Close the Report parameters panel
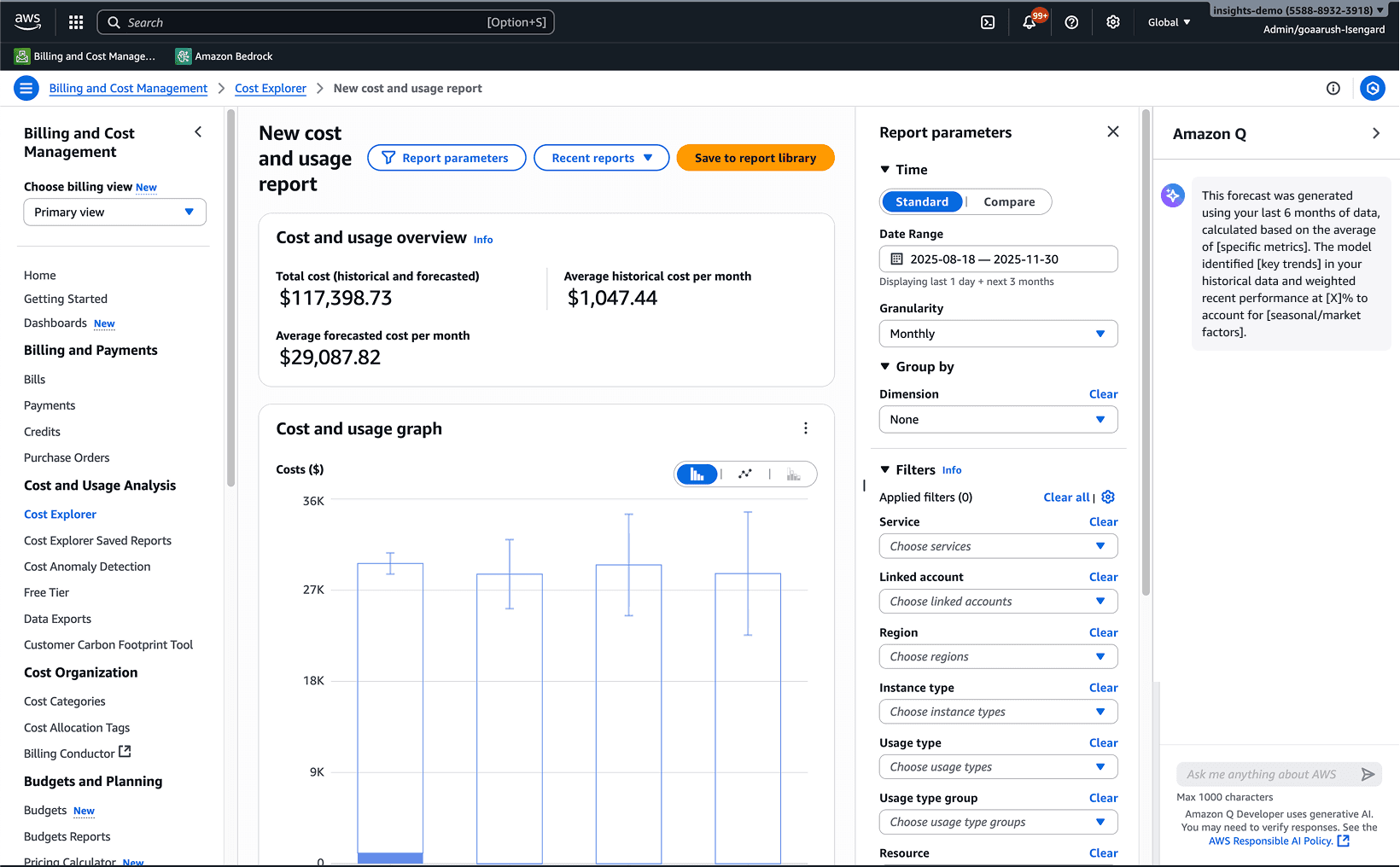This screenshot has height=867, width=1400. 1113,131
